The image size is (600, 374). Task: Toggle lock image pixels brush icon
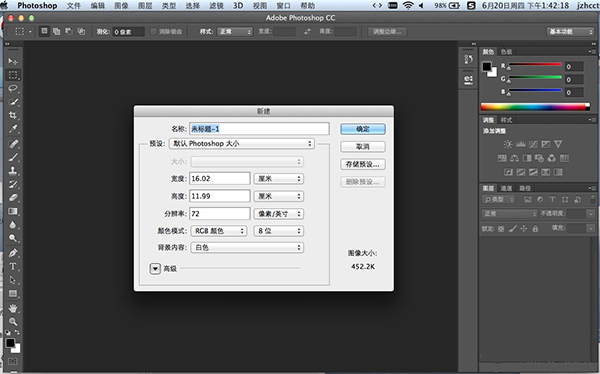(x=512, y=229)
